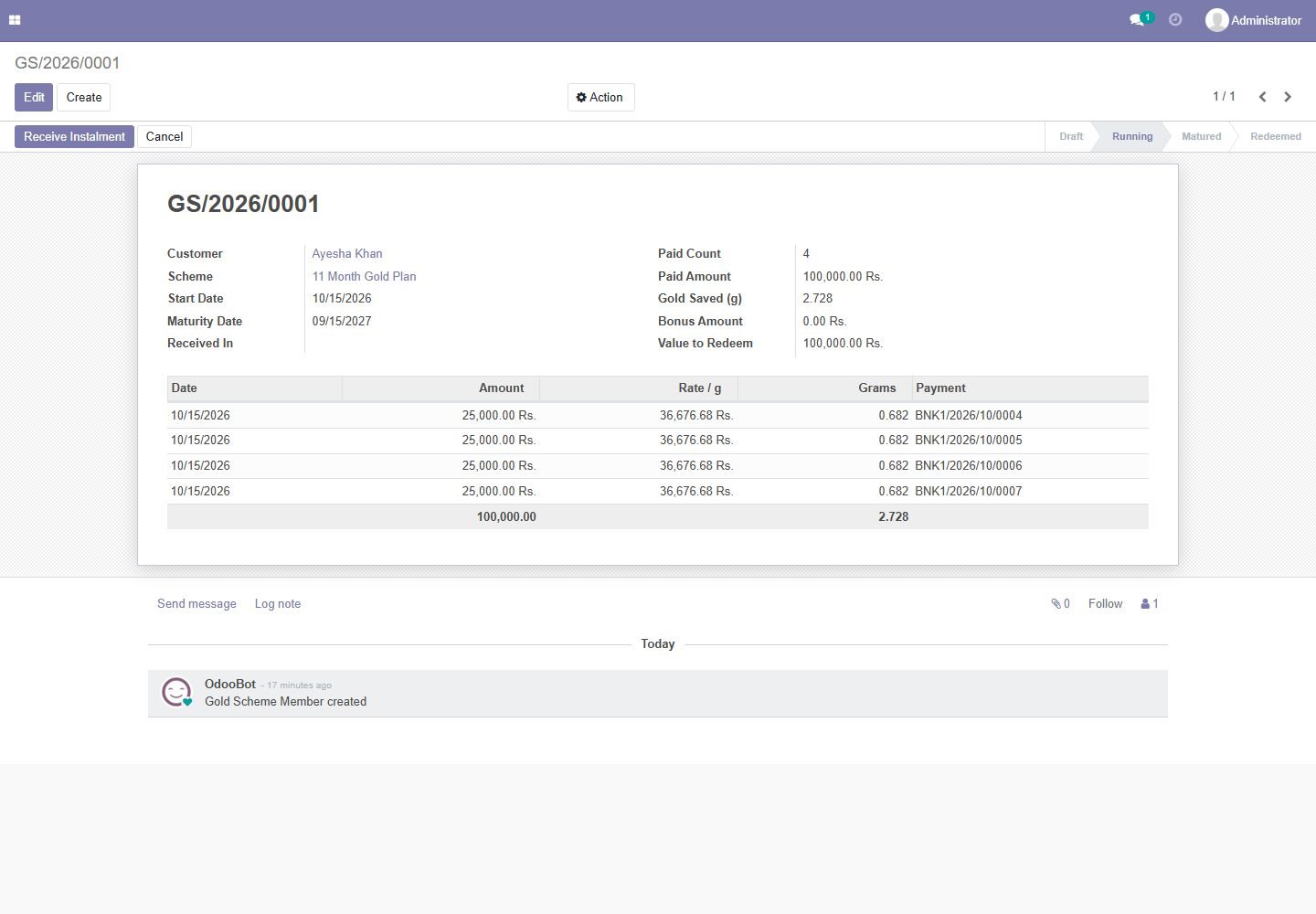Click the Edit button
The image size is (1316, 914).
[x=34, y=98]
